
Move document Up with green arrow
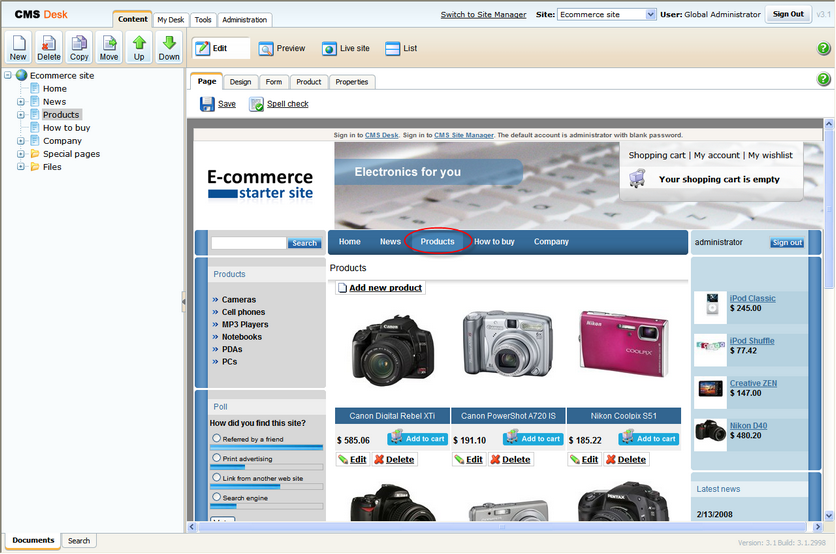tap(139, 47)
